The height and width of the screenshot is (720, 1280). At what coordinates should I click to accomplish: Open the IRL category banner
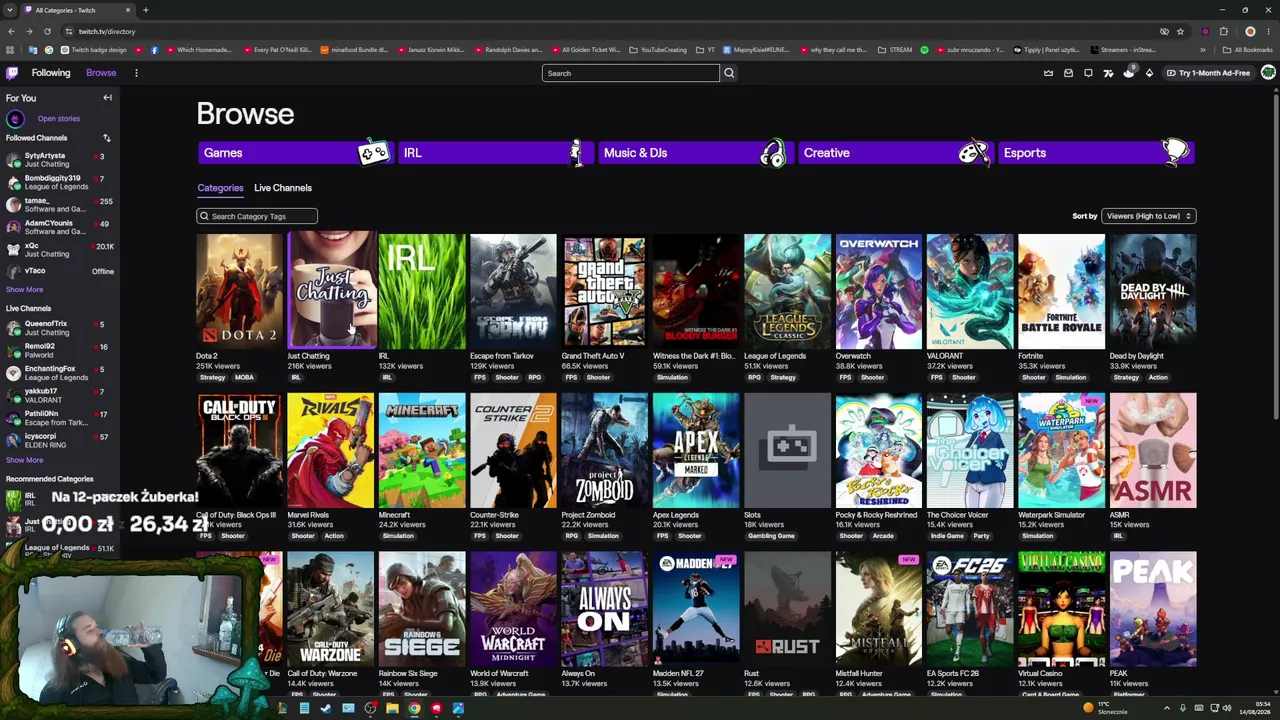[x=496, y=153]
